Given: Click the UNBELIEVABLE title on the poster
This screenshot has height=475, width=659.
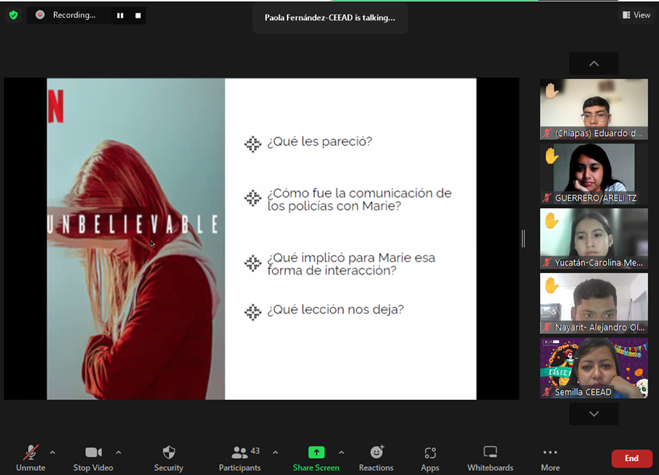Looking at the screenshot, I should click(x=133, y=224).
